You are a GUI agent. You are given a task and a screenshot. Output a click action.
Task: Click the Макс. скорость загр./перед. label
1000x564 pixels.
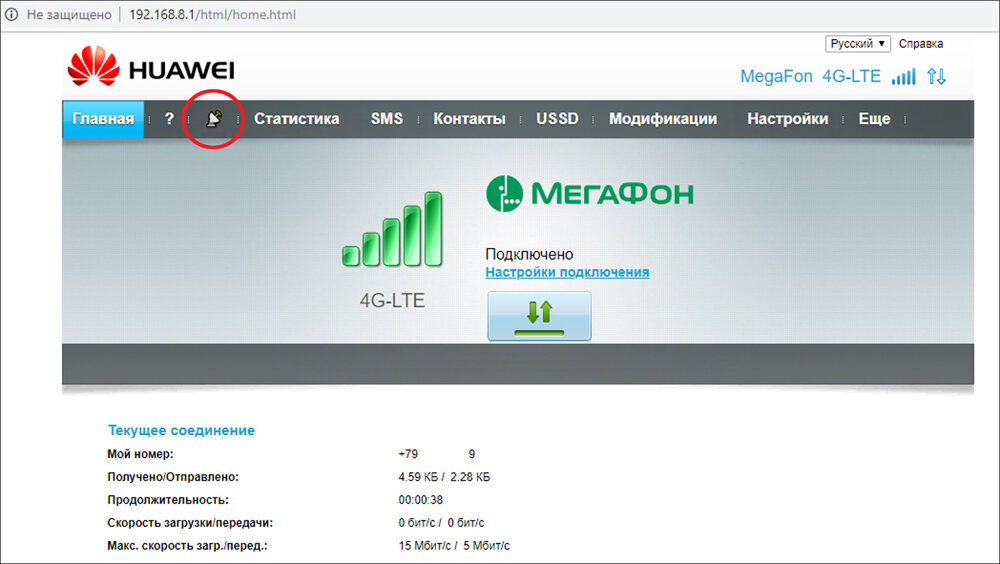click(x=188, y=546)
